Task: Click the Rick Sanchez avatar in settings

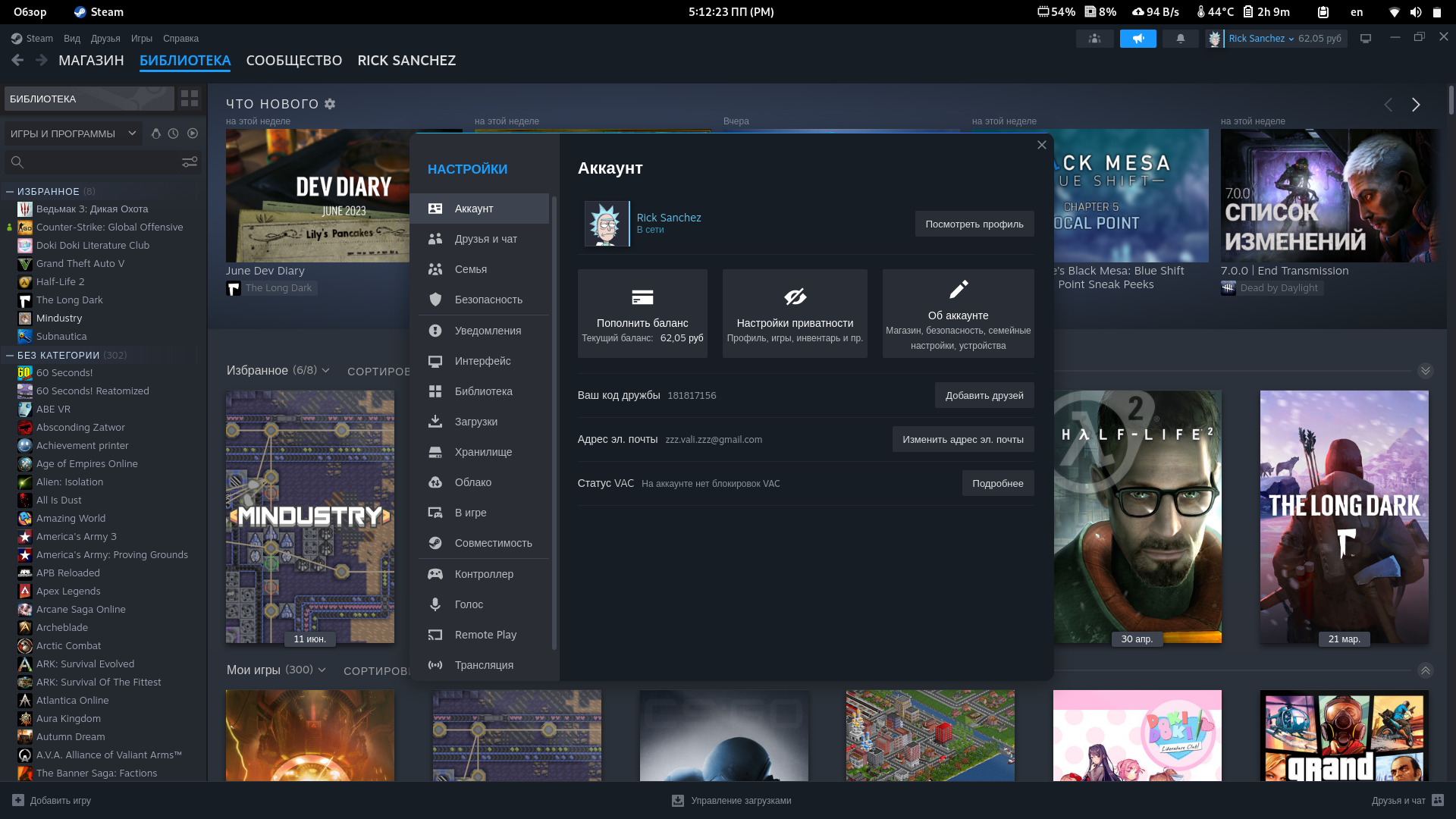Action: (x=607, y=224)
